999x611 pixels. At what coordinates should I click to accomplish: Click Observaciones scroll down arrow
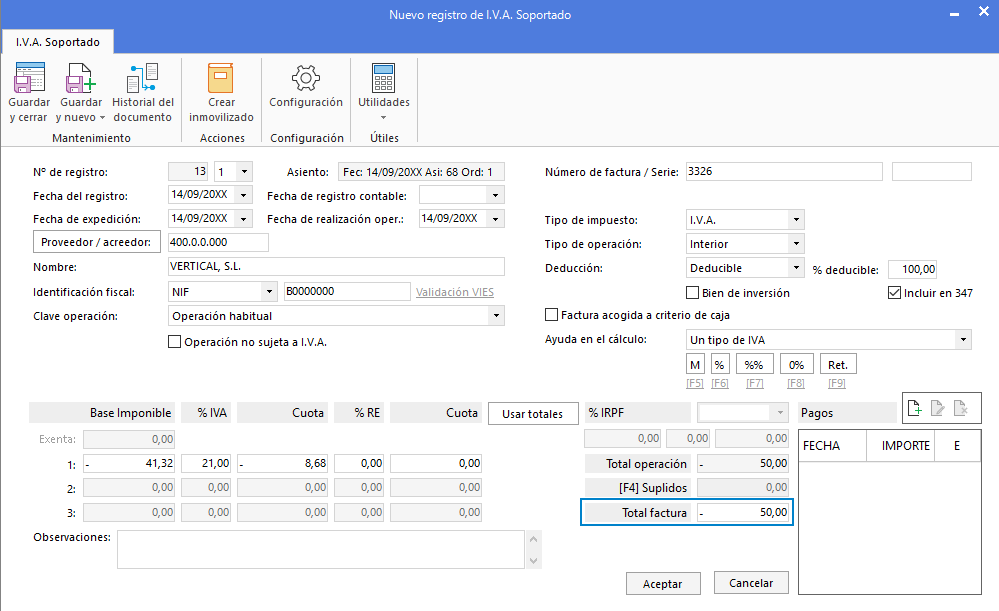(534, 561)
